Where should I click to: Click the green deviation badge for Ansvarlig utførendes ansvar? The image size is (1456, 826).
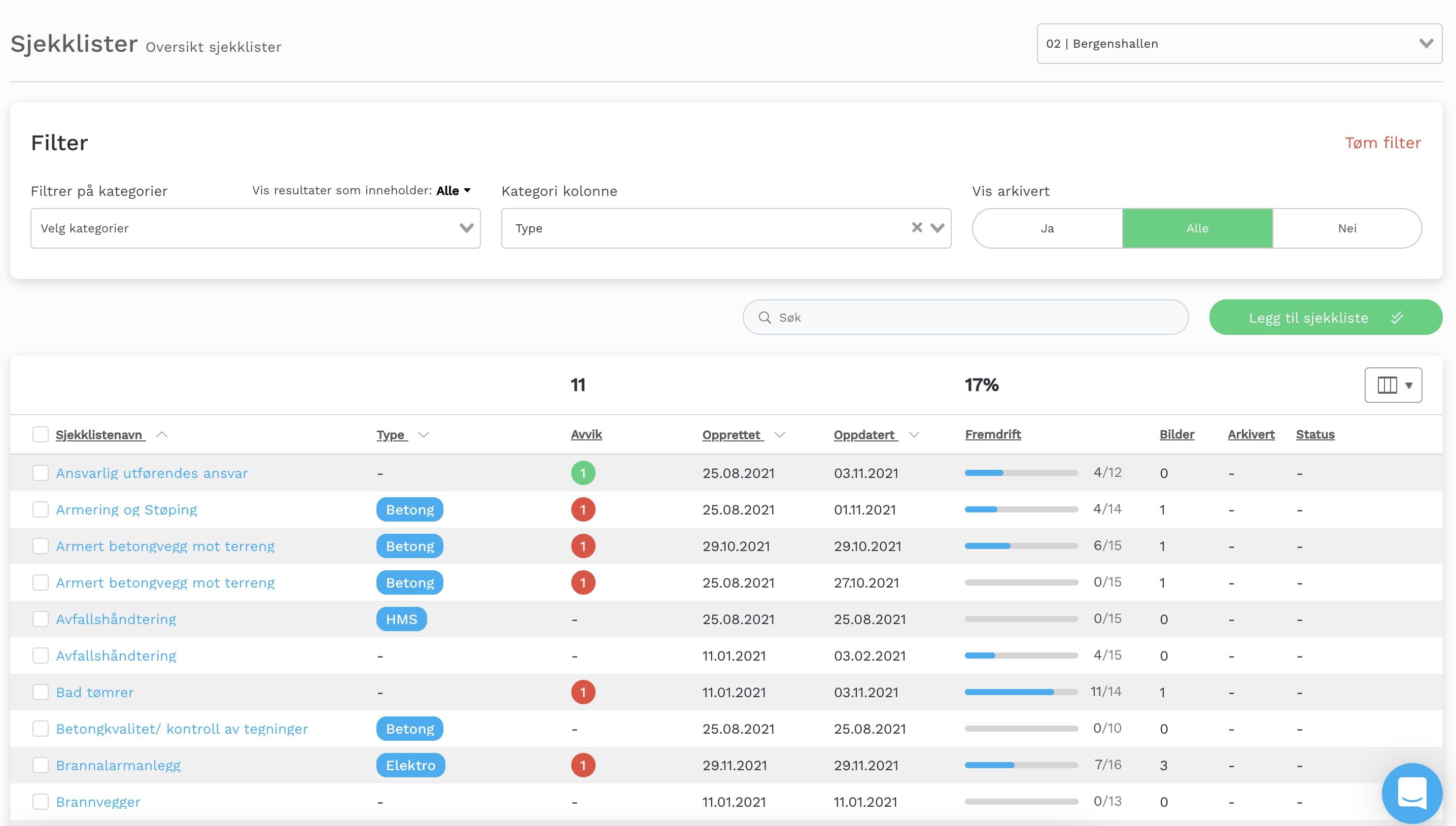pos(582,473)
